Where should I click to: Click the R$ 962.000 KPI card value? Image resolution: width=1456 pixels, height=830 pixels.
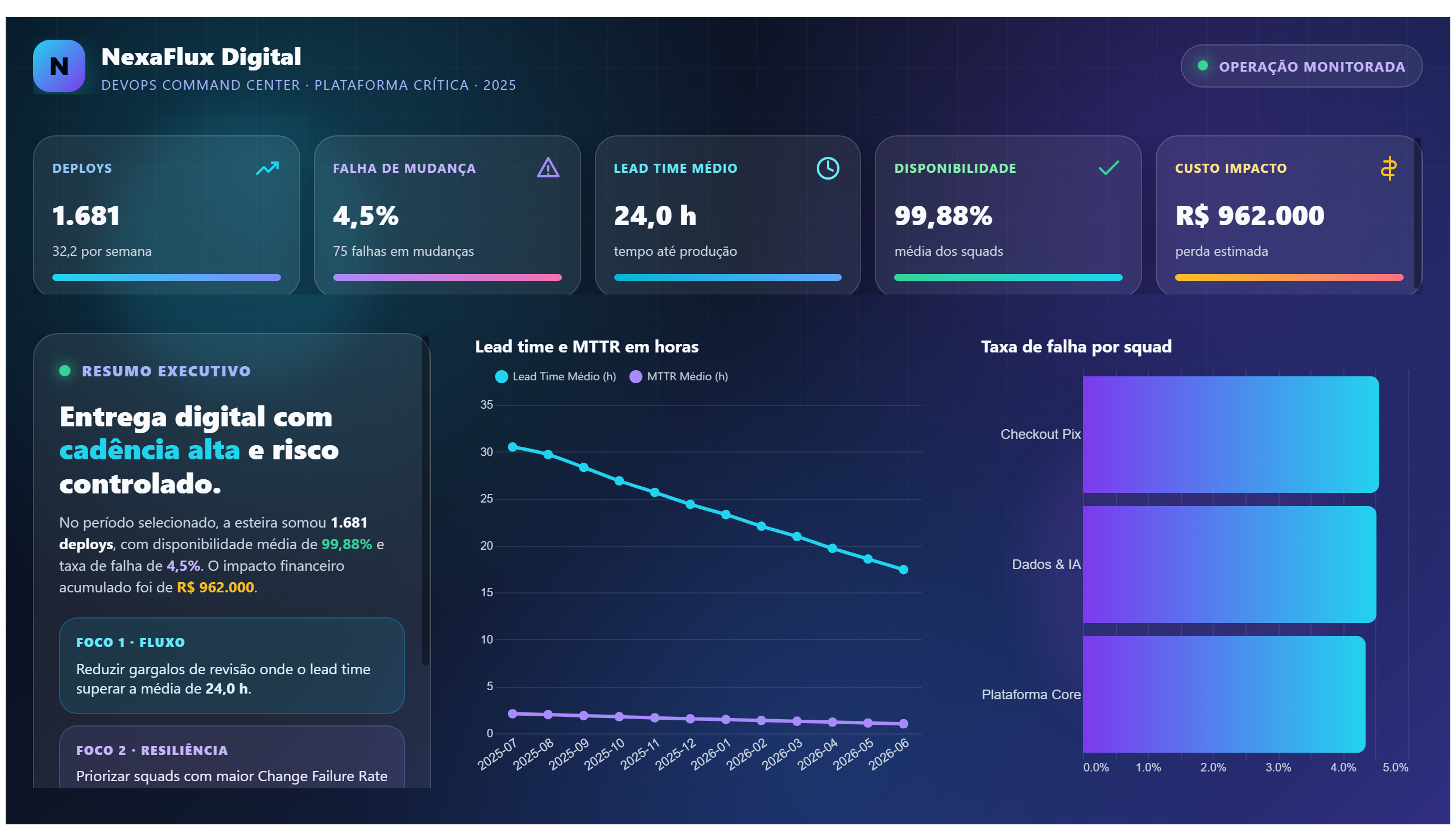[x=1250, y=215]
